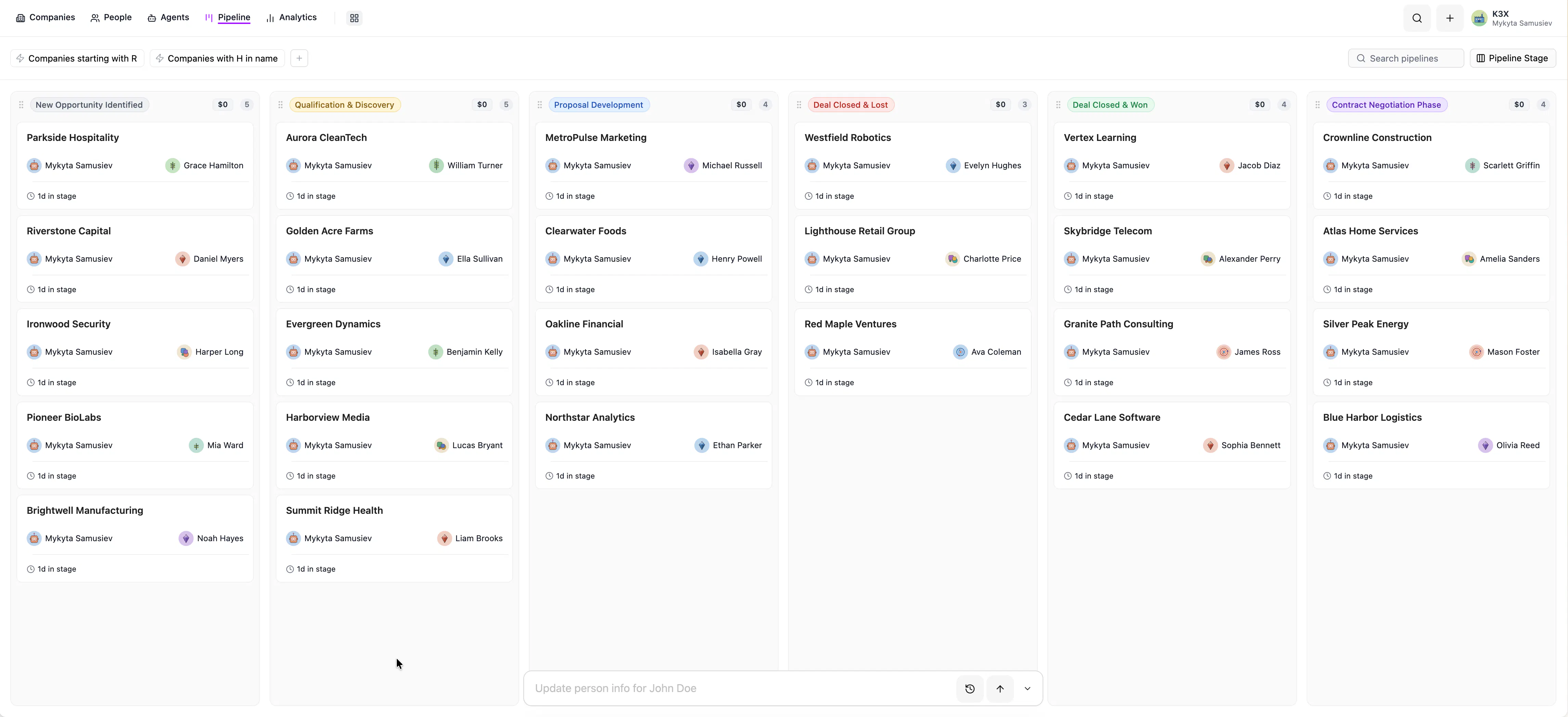The image size is (1568, 717).
Task: Open the Blue Harbor Logistics card
Action: [x=1432, y=445]
